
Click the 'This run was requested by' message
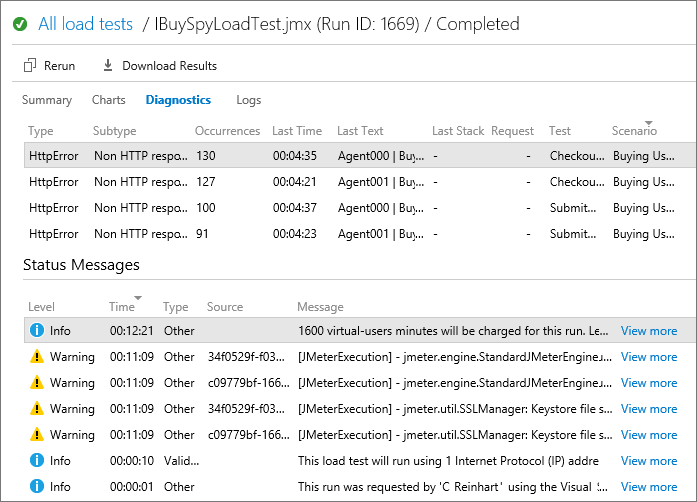point(453,487)
